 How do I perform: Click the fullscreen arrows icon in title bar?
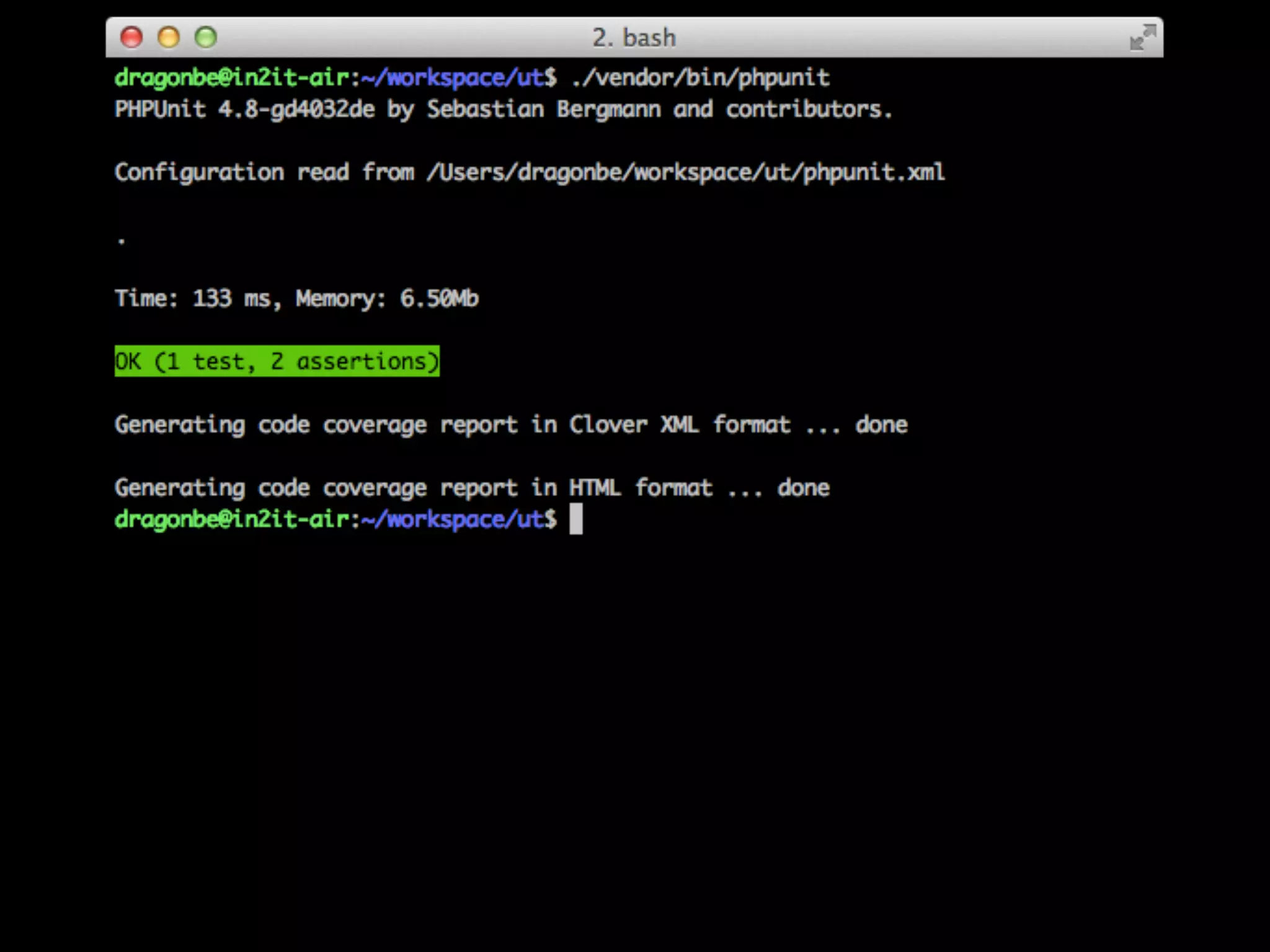pos(1142,37)
